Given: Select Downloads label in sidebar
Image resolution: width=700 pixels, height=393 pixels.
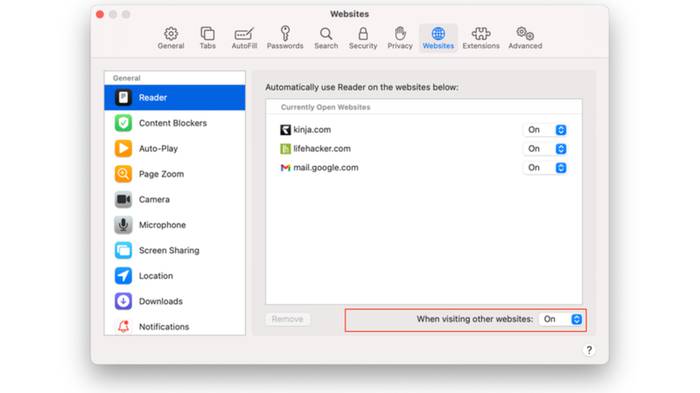Looking at the screenshot, I should point(160,301).
